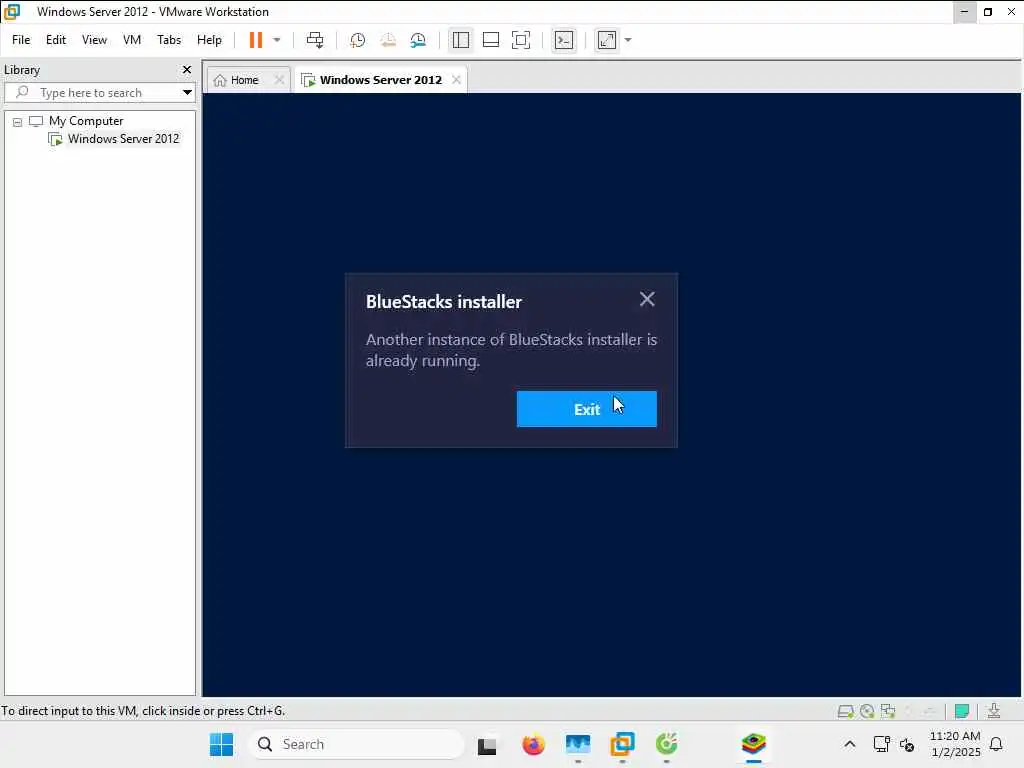Minimize the VMware Workstation window
Viewport: 1024px width, 768px height.
coord(964,12)
